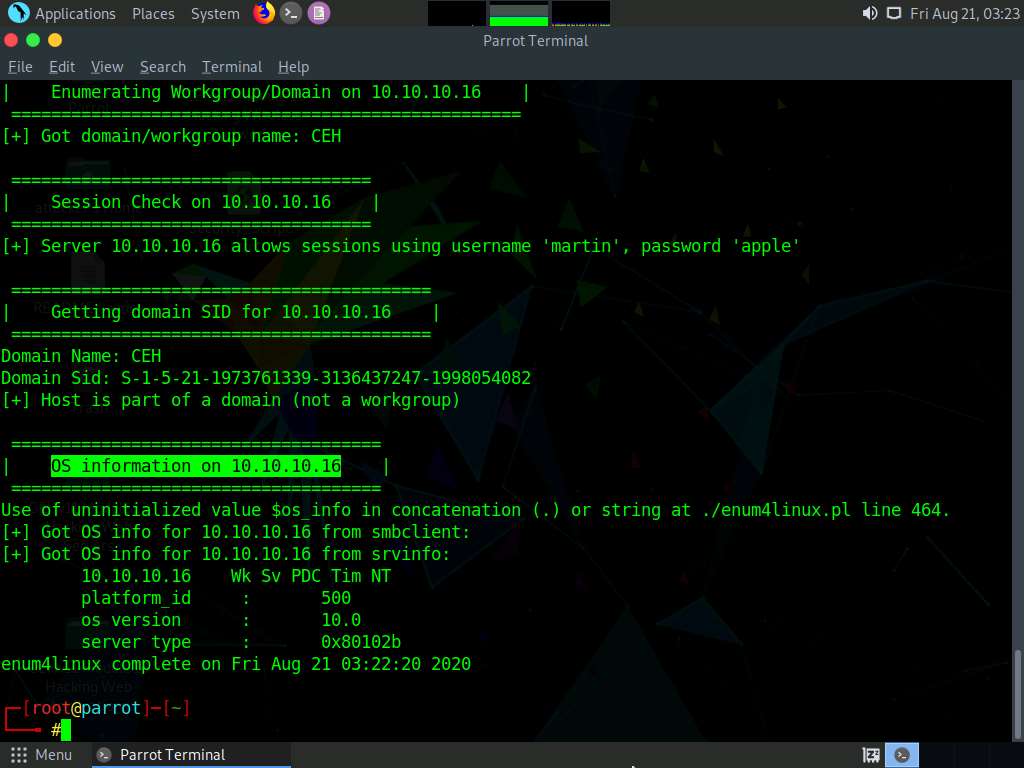This screenshot has width=1024, height=768.
Task: Open the purple text editor launcher icon
Action: tap(319, 13)
